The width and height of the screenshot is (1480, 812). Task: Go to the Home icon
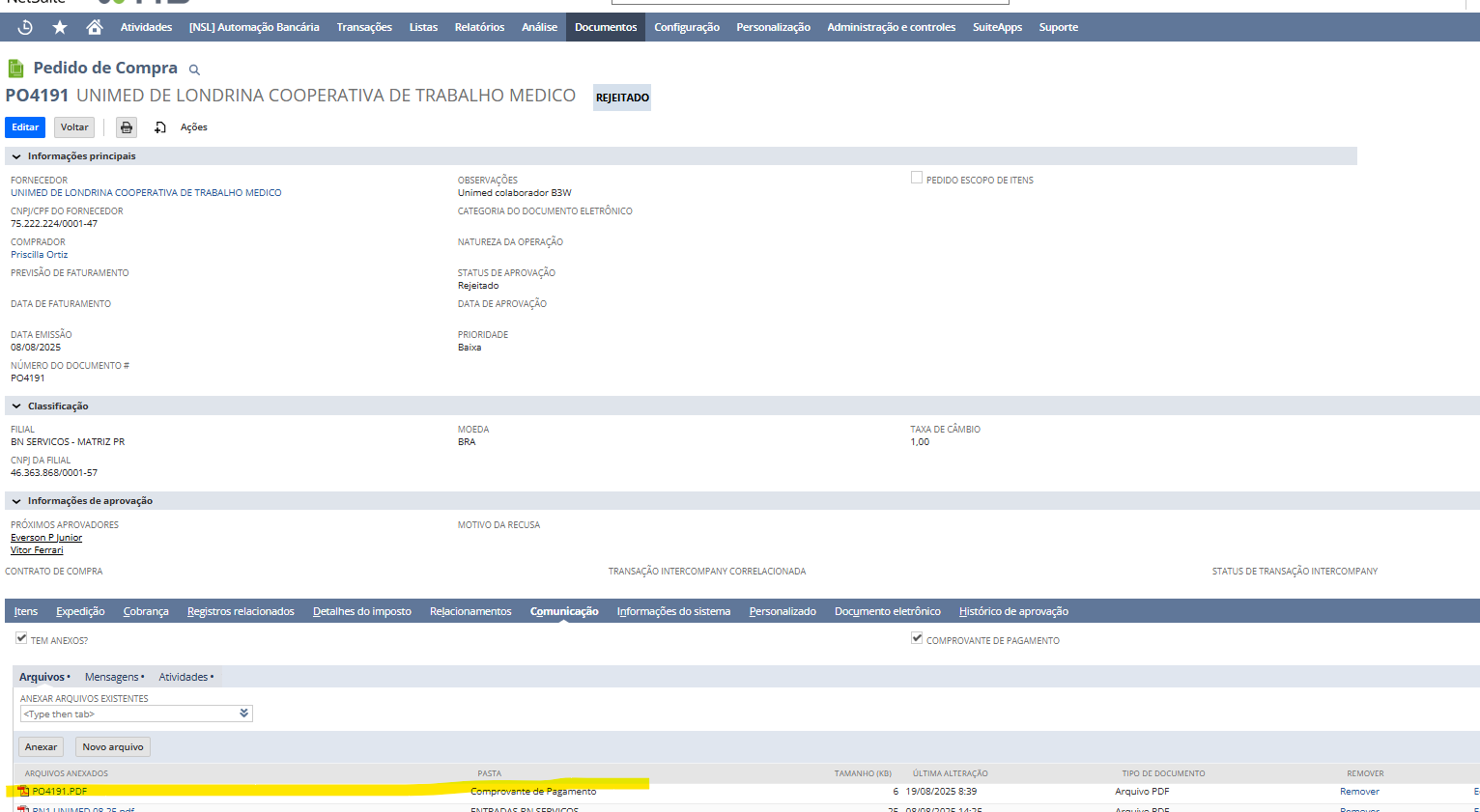pos(95,27)
